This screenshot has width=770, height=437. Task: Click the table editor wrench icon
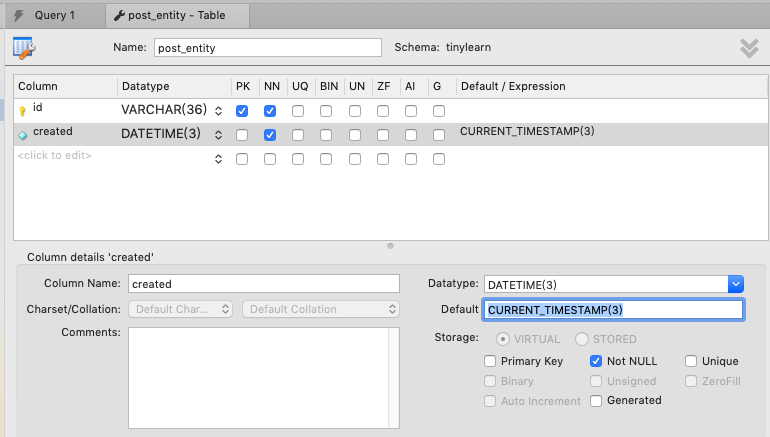pyautogui.click(x=25, y=47)
